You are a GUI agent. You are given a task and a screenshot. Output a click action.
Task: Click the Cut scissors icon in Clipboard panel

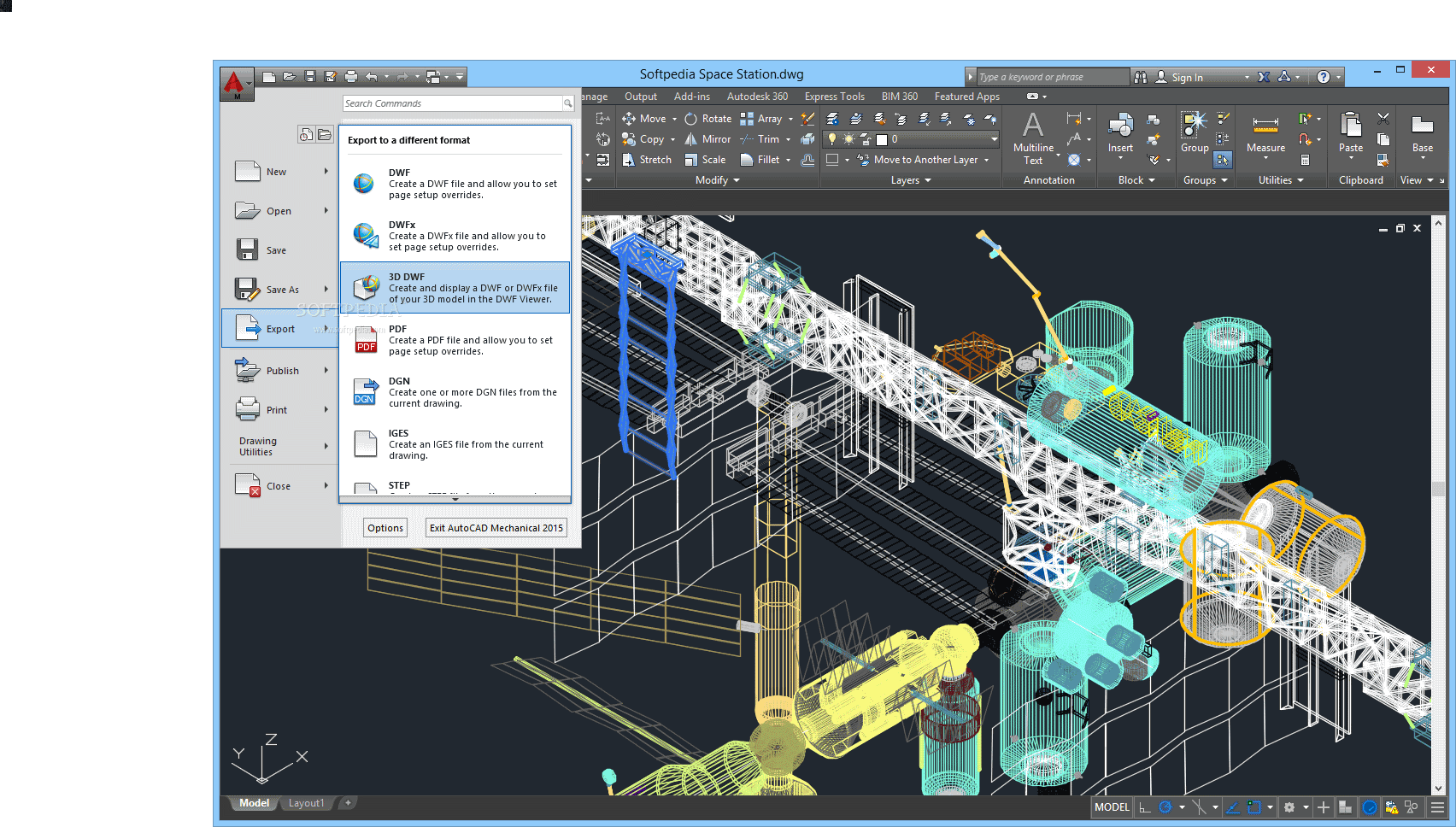point(1383,119)
